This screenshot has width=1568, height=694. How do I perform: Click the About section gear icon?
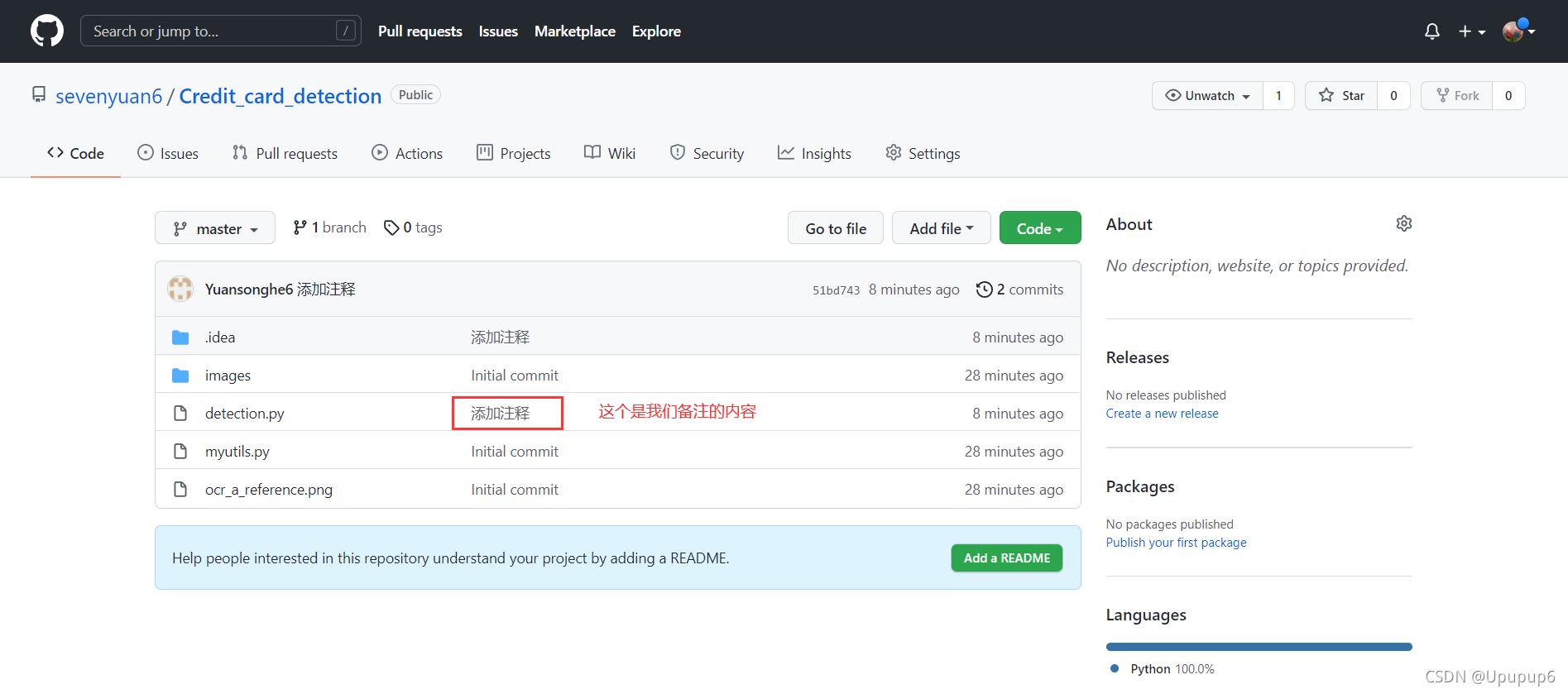(x=1403, y=223)
